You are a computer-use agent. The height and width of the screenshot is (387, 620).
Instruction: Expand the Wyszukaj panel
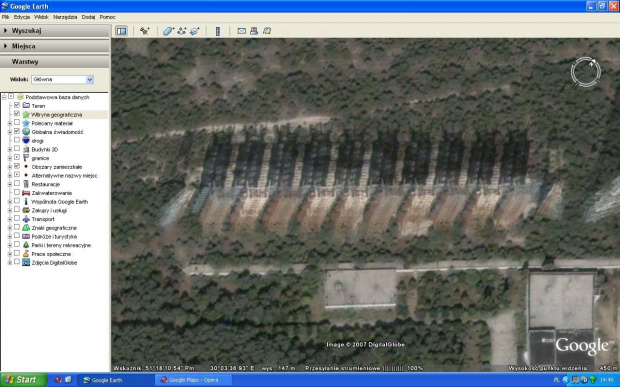pos(55,31)
